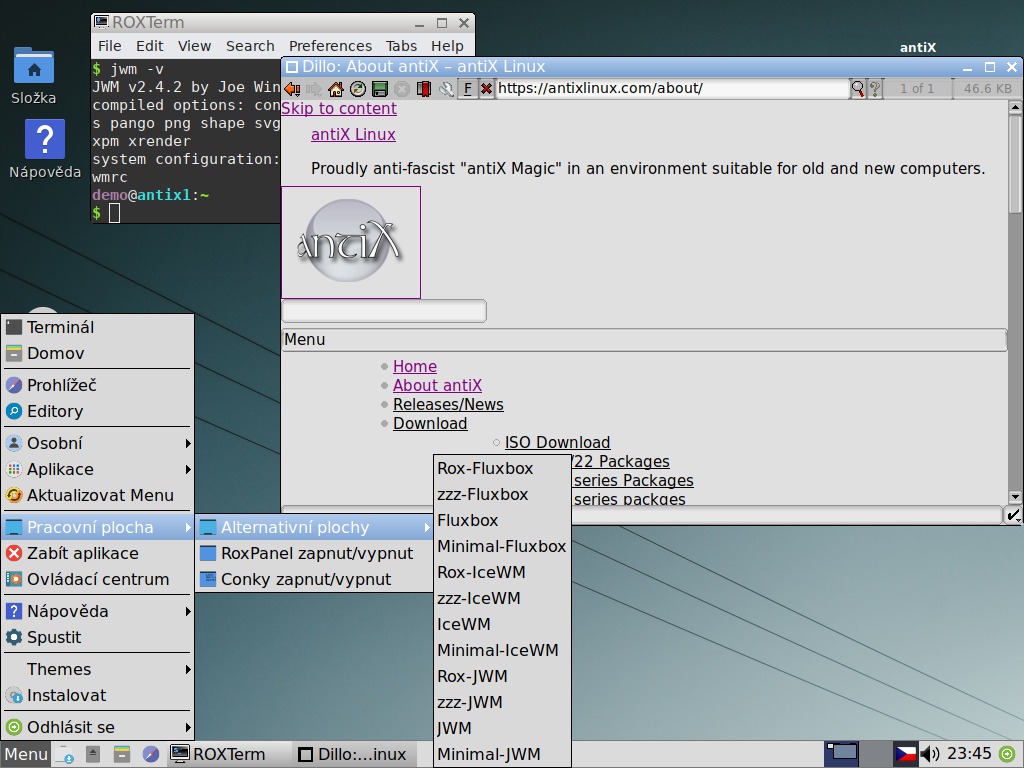The image size is (1024, 768).
Task: Click the antiX logo image on the page
Action: [351, 242]
